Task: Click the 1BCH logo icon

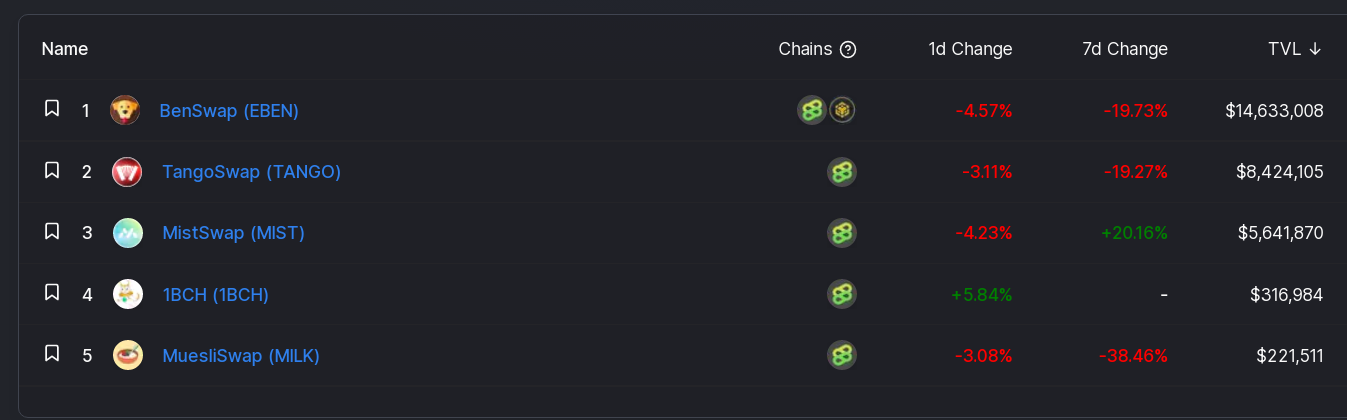Action: click(127, 294)
